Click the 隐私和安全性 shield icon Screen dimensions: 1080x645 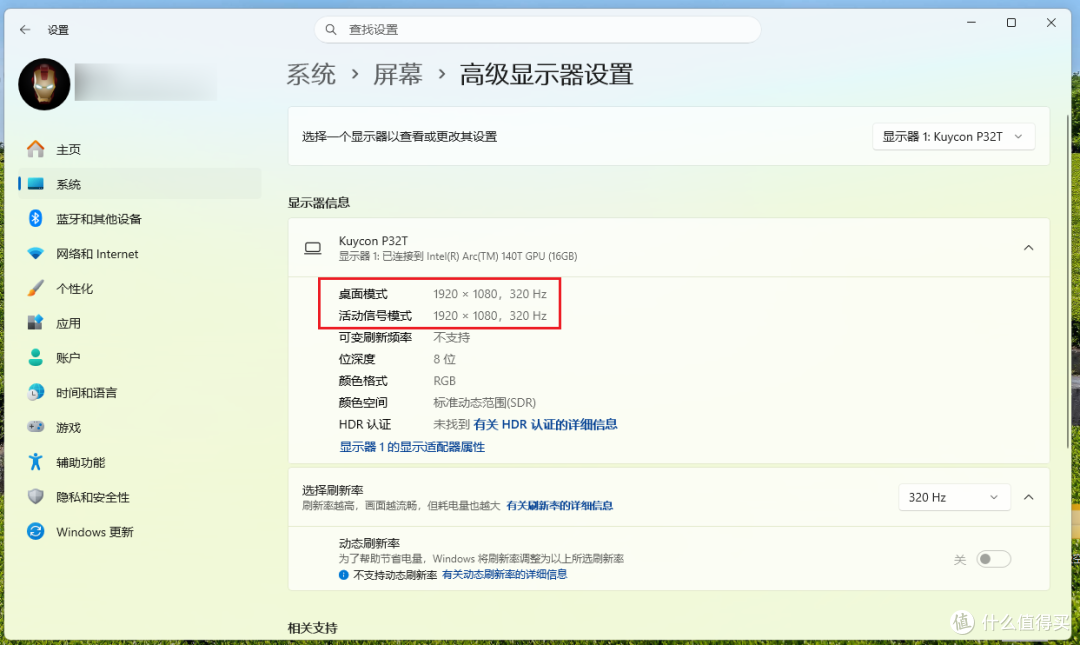(36, 496)
